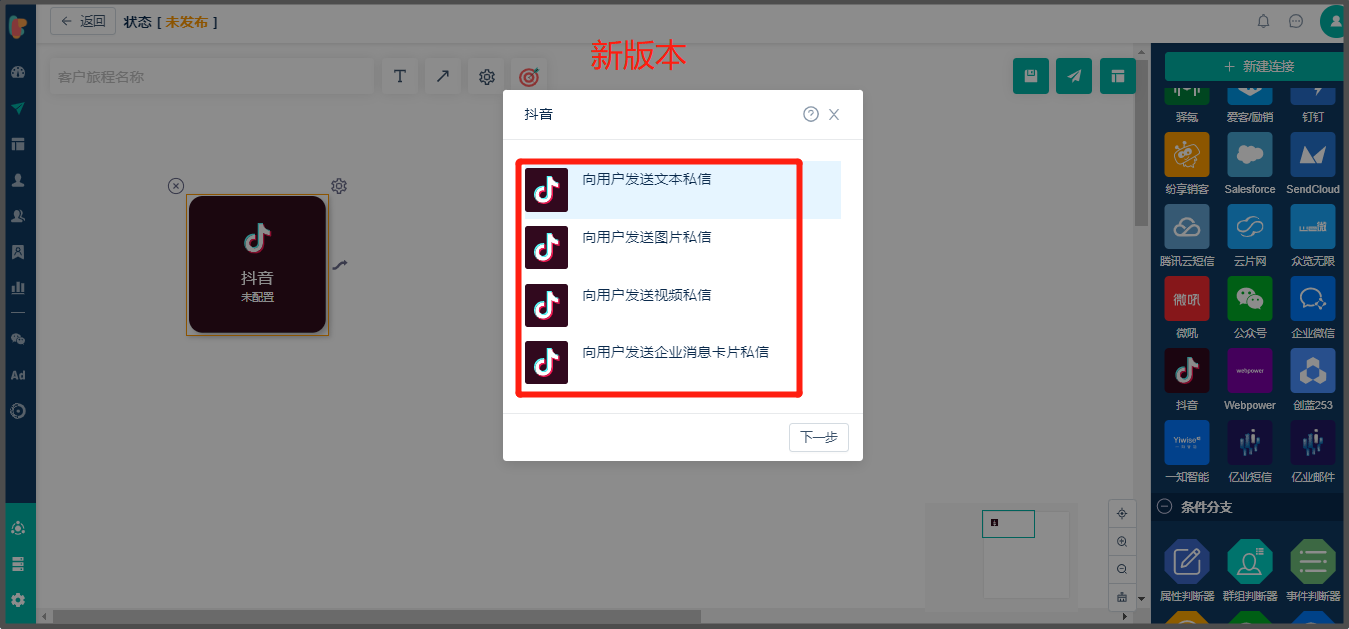This screenshot has height=629, width=1349.
Task: Open the user avatar menu
Action: [1334, 21]
